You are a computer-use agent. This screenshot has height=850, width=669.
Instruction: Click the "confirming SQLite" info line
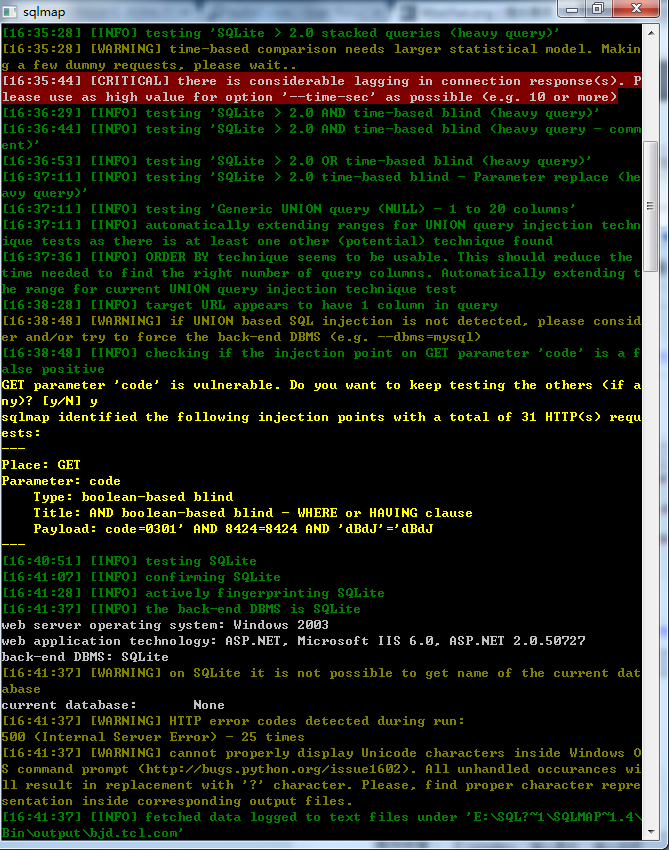tap(141, 577)
